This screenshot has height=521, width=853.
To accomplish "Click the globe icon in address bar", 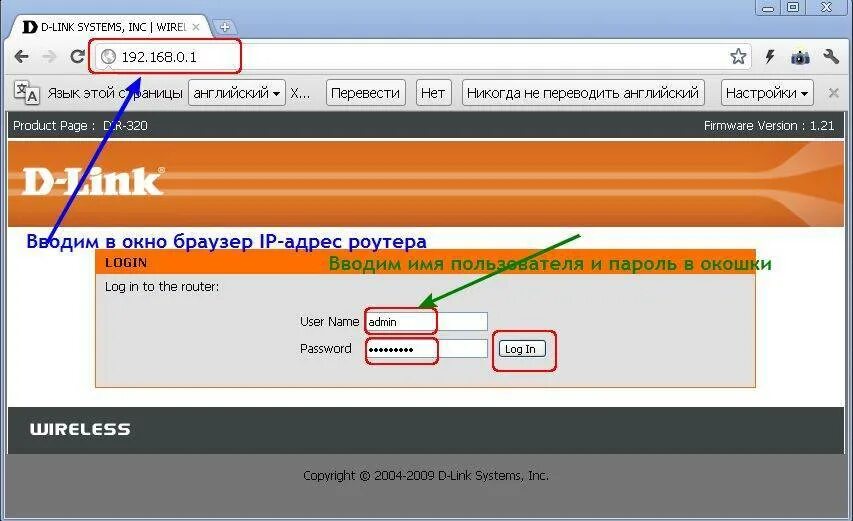I will [108, 57].
